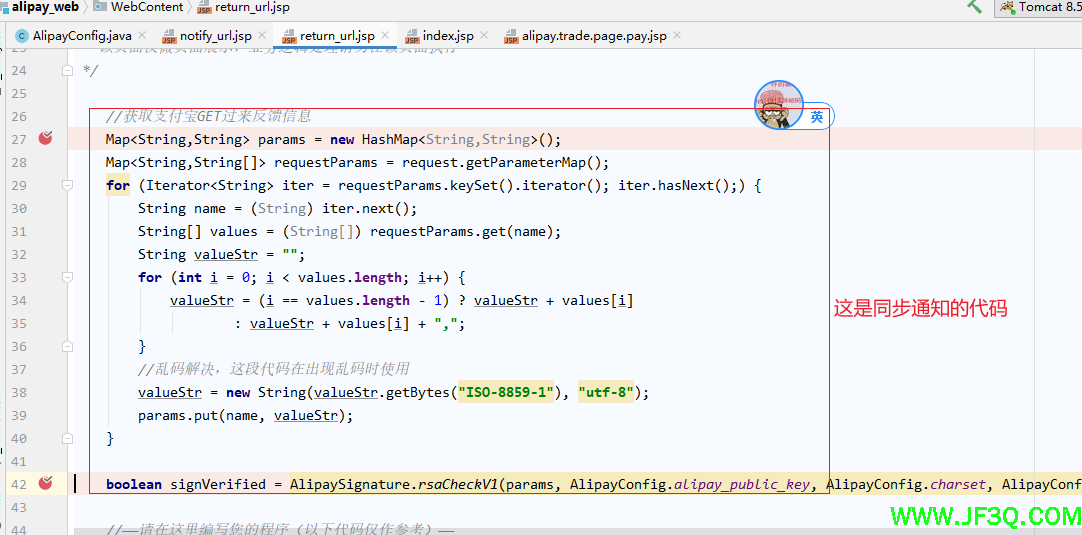Open the alipay.trade.page.pay.jsp tab

[593, 36]
